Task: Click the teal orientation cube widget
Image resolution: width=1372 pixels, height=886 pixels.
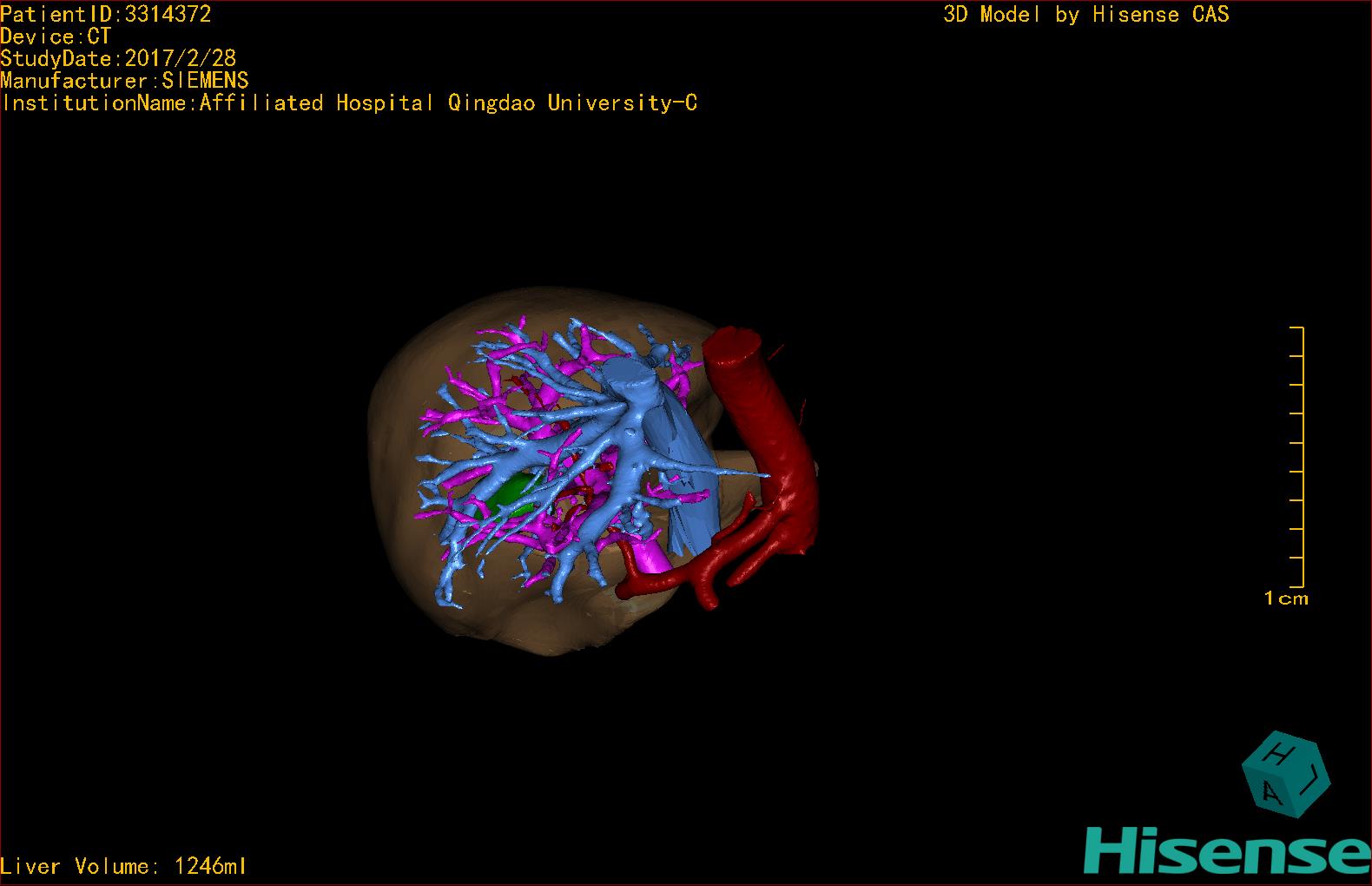Action: 1285,776
